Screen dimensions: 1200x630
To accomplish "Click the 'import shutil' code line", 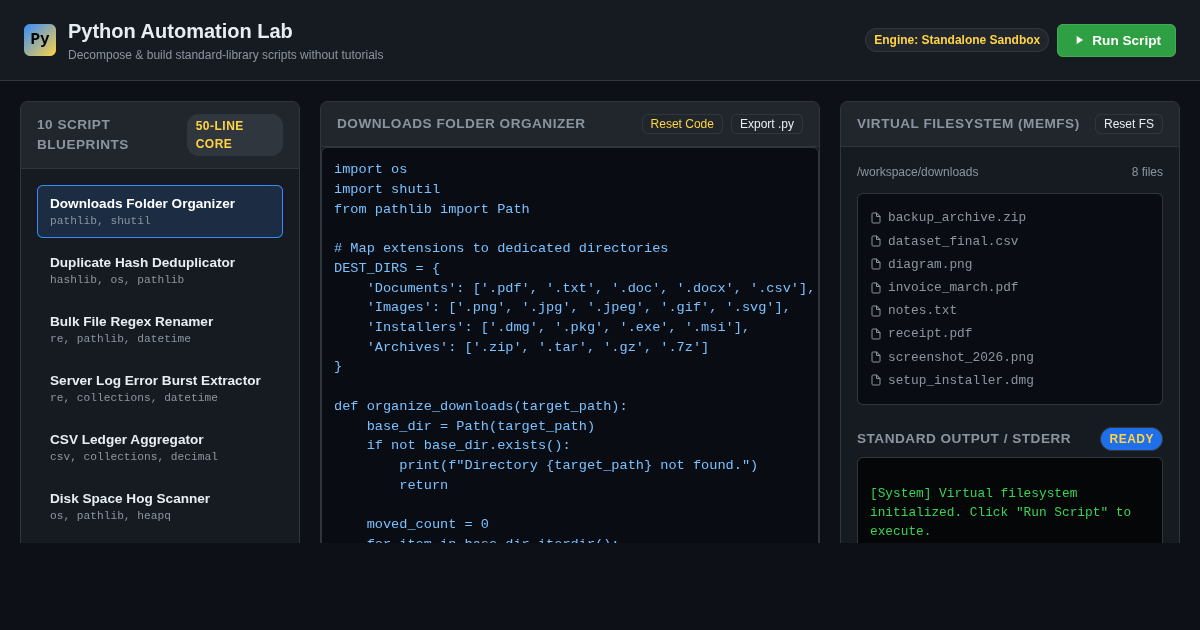I will click(387, 189).
